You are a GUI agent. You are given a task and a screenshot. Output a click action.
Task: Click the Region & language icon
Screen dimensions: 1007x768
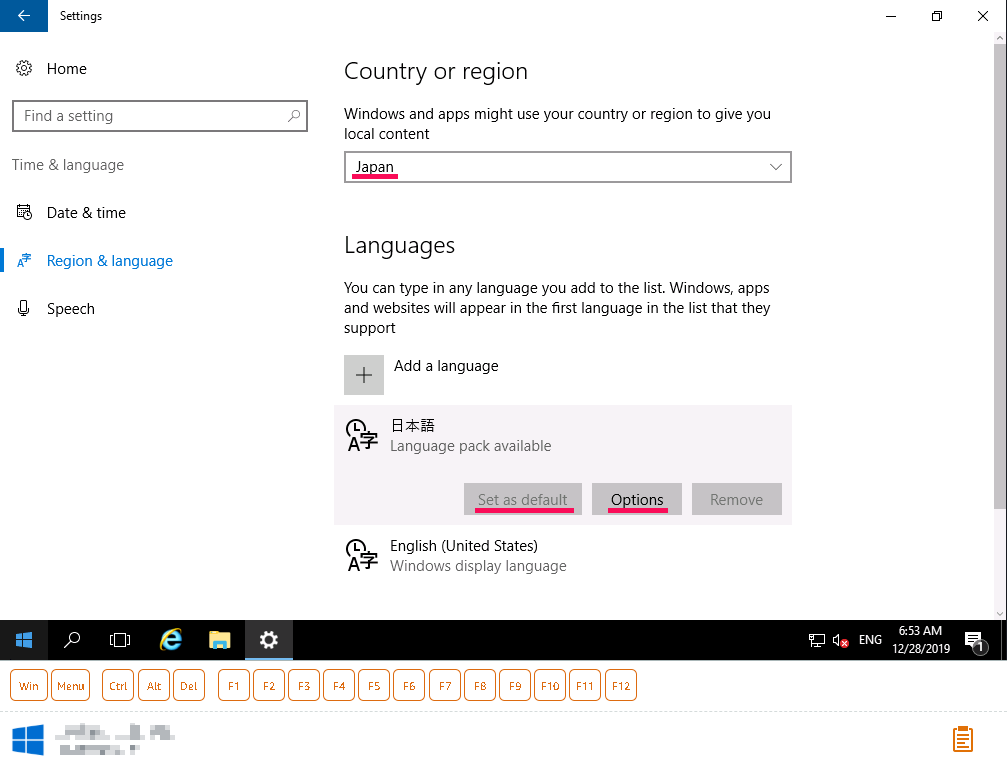tap(24, 260)
